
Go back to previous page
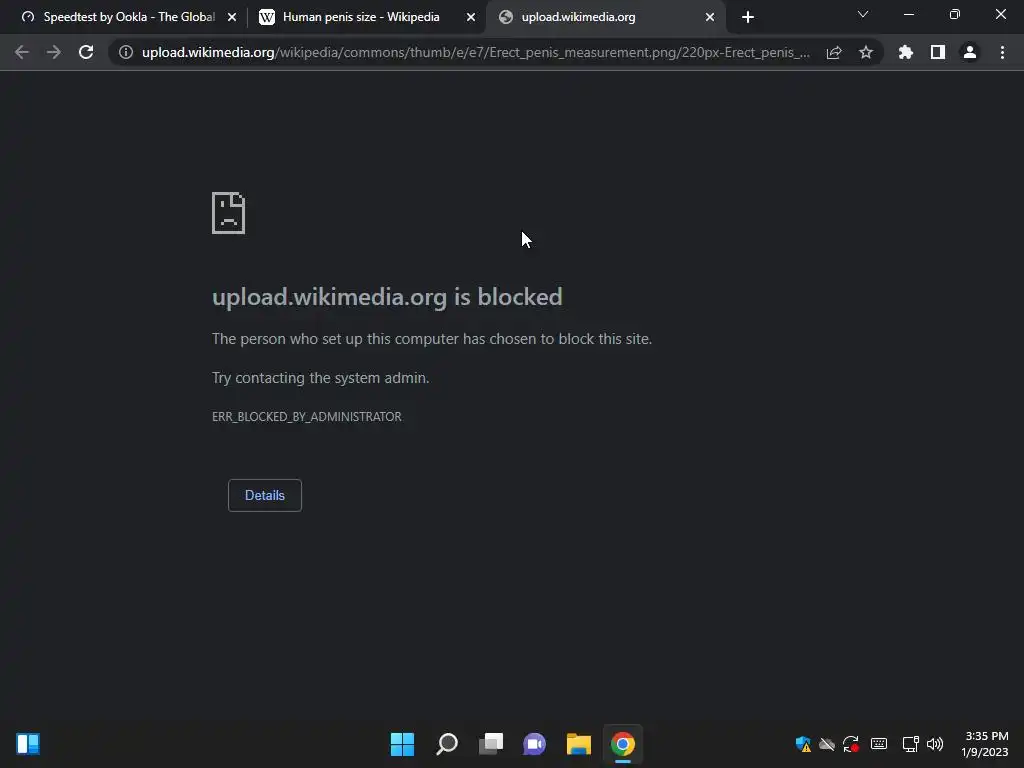pyautogui.click(x=22, y=52)
